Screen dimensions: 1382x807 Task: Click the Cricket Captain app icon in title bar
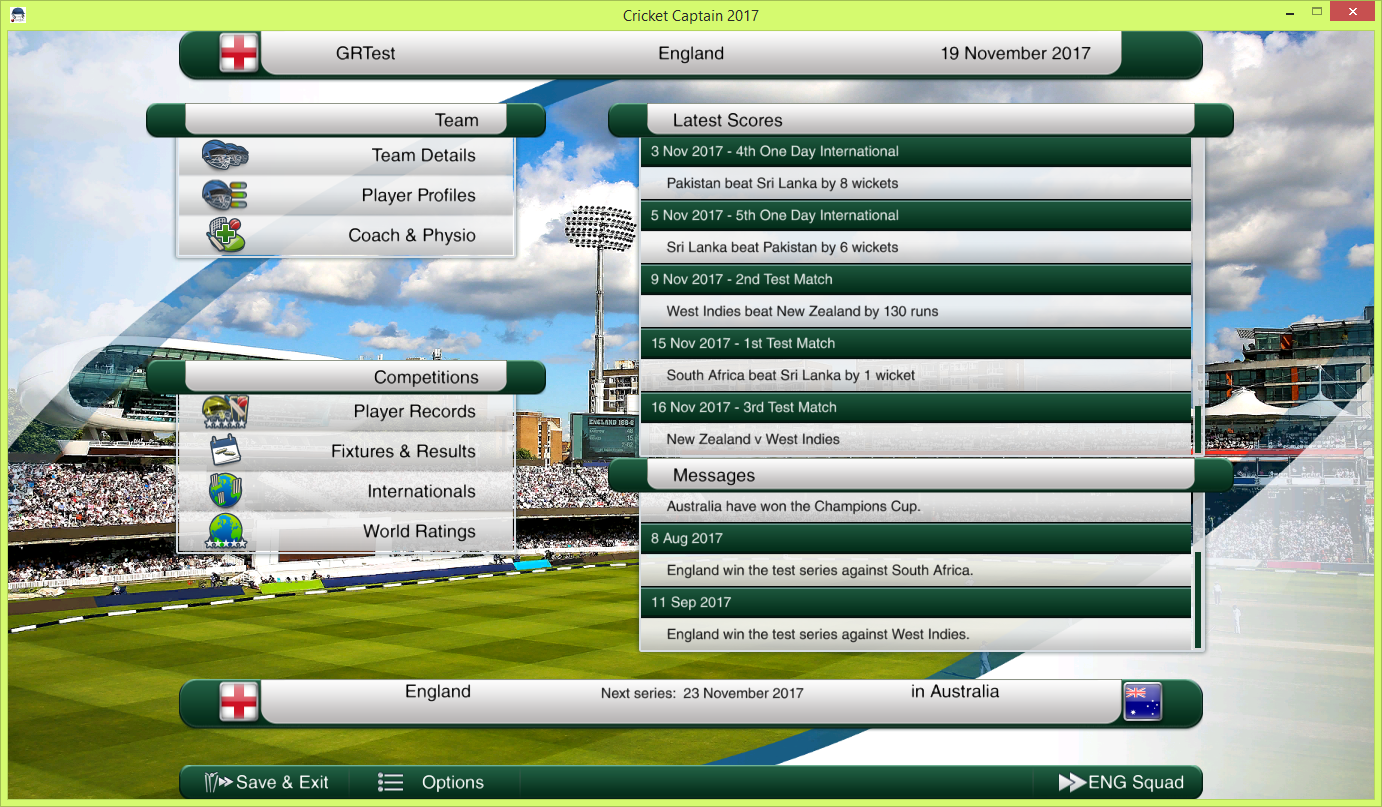tap(17, 15)
